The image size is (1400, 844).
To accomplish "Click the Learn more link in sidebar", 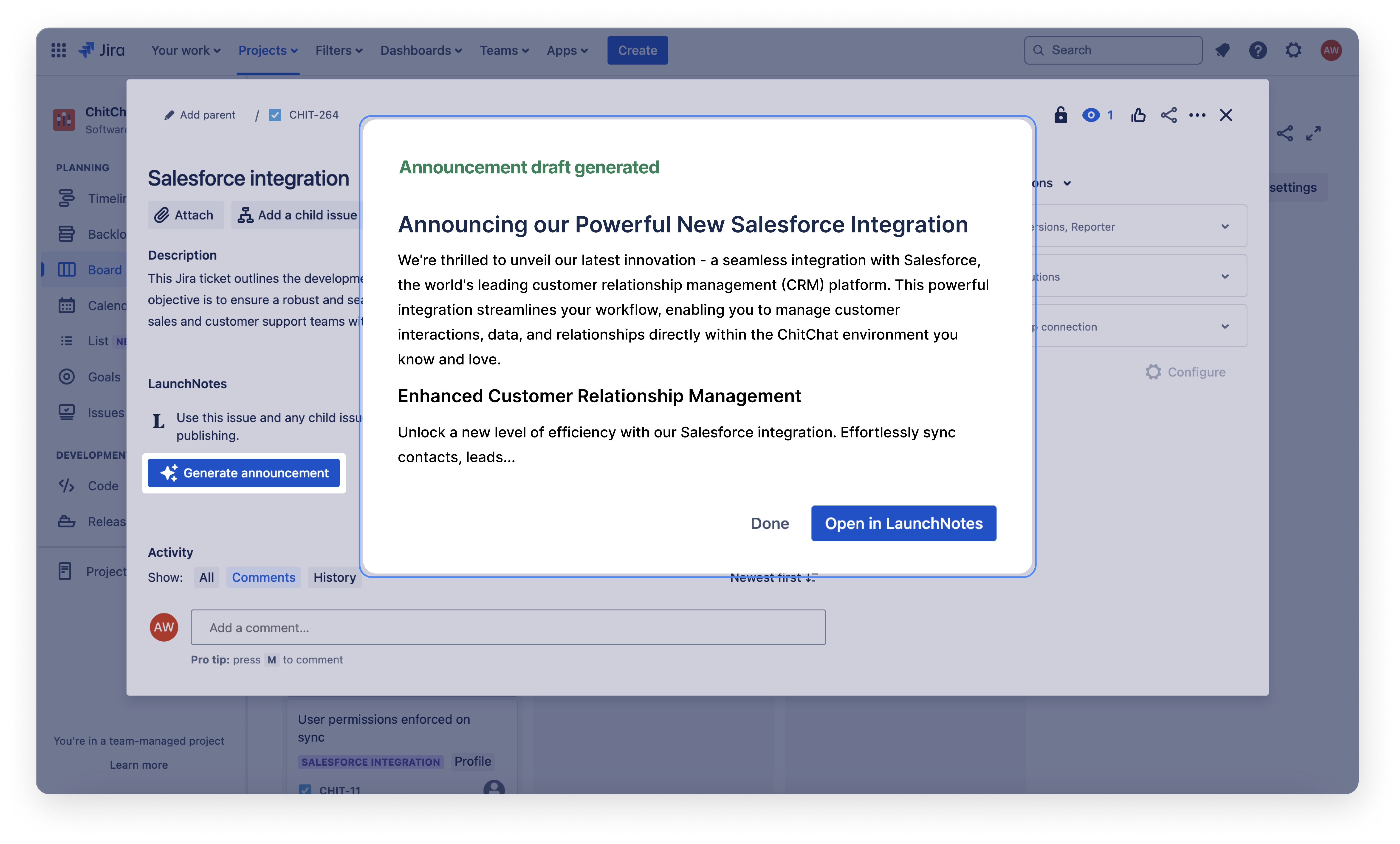I will pos(139,765).
